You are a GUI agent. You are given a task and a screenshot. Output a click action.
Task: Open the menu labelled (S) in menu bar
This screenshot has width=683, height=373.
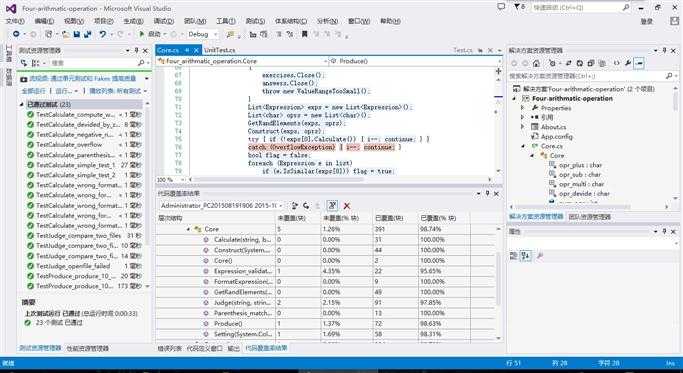tap(255, 21)
